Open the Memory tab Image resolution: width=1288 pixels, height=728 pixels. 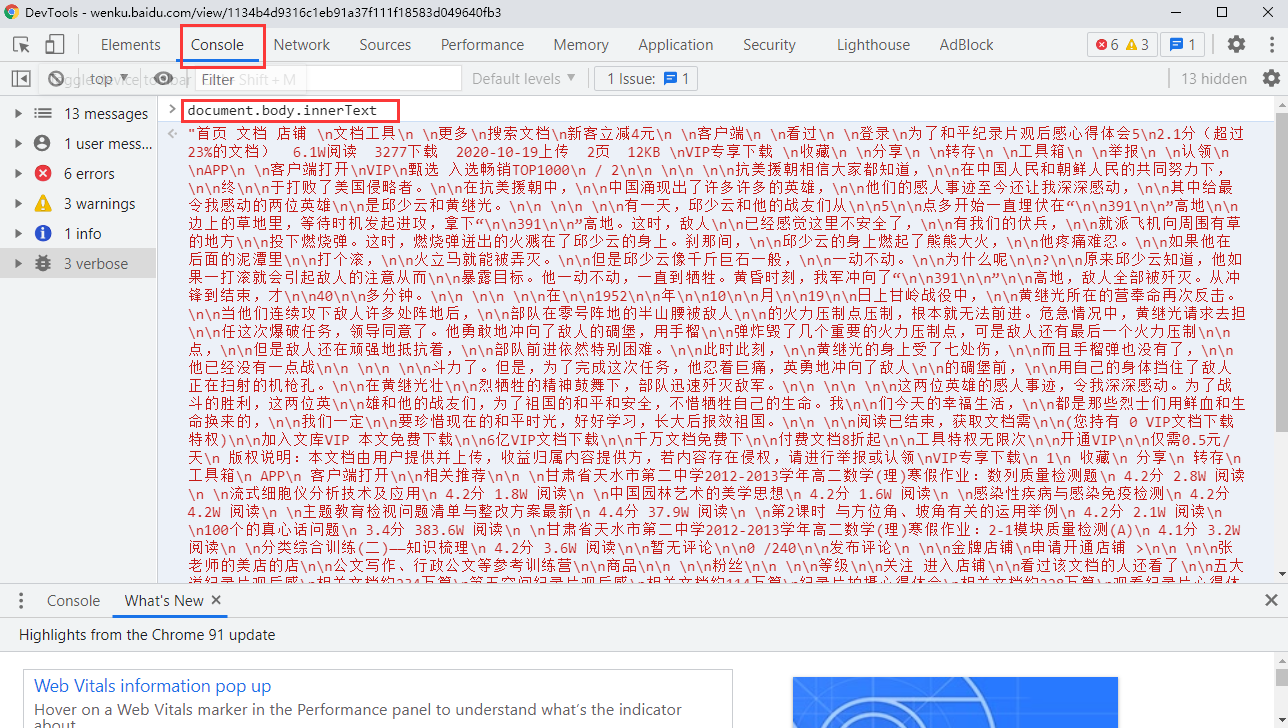click(581, 45)
